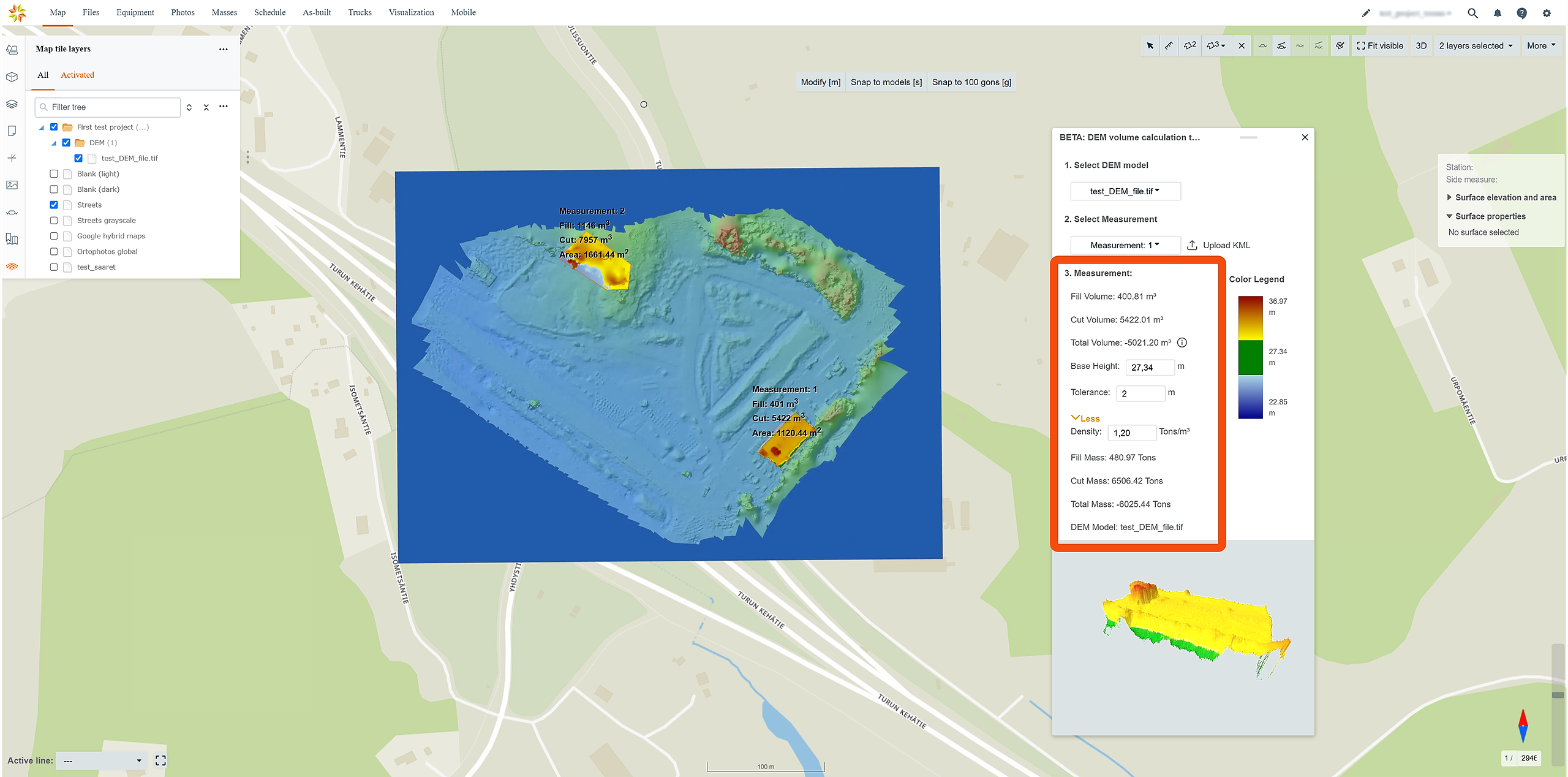Toggle fullscreen icon beside Active line
The width and height of the screenshot is (1568, 777).
coord(160,760)
